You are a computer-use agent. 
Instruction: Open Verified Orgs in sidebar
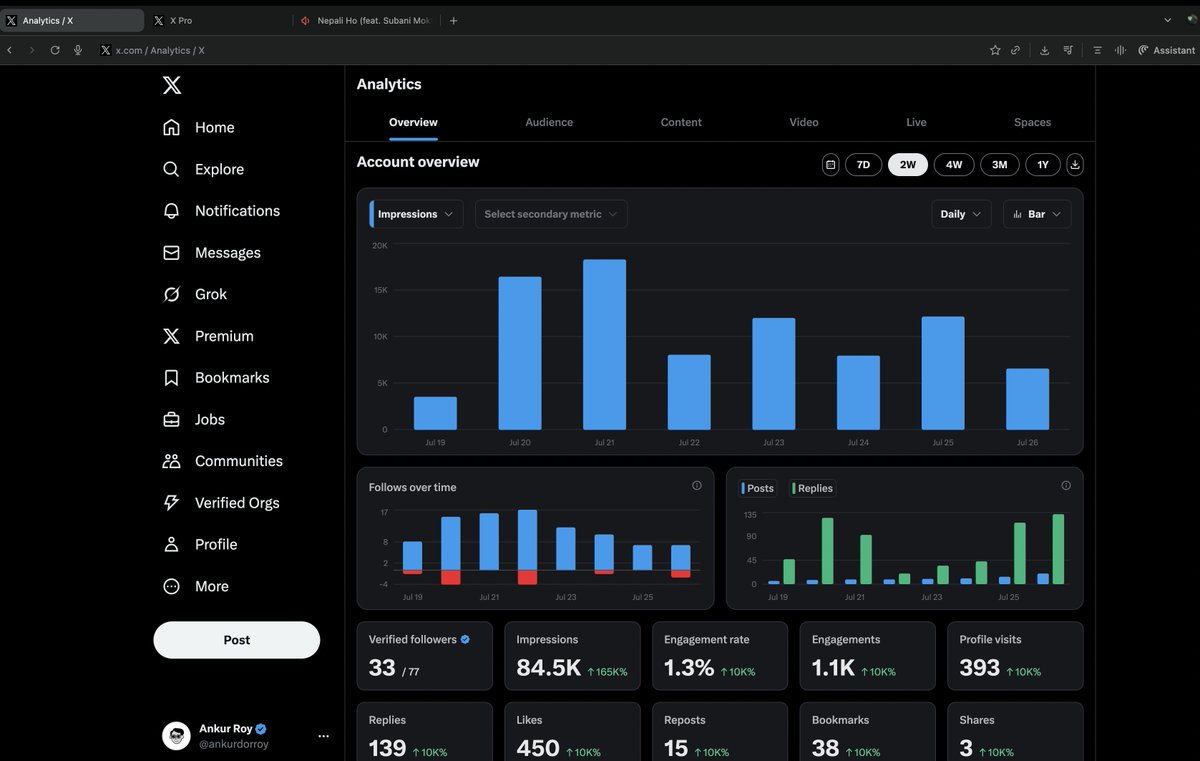[x=221, y=503]
